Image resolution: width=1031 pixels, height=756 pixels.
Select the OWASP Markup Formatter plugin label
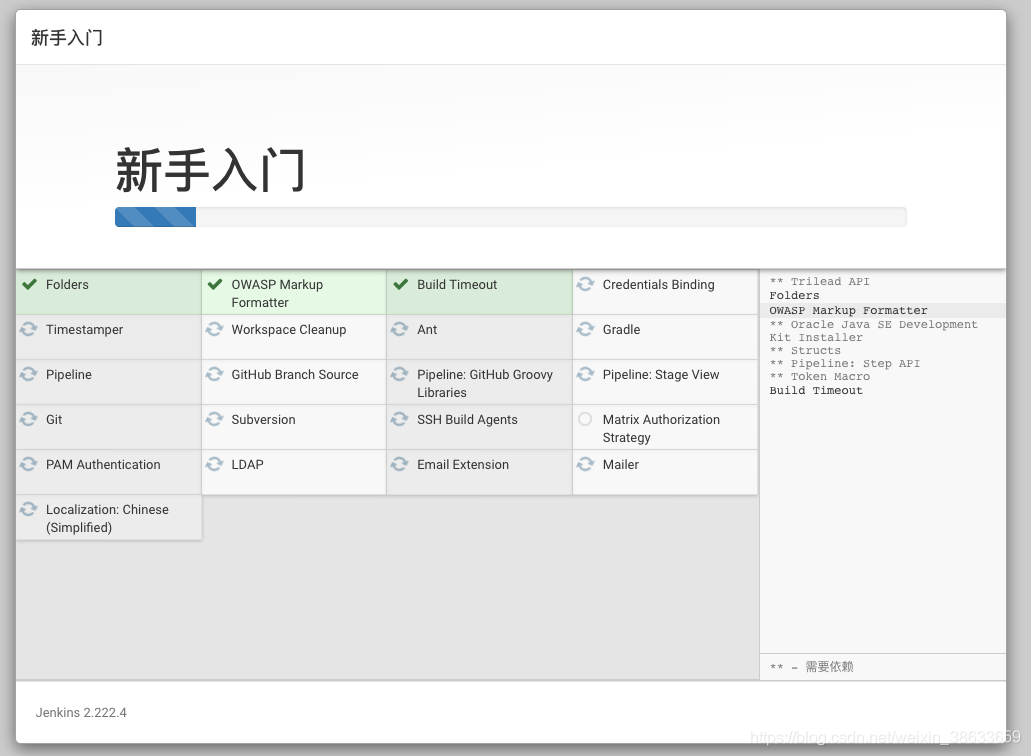click(x=277, y=293)
